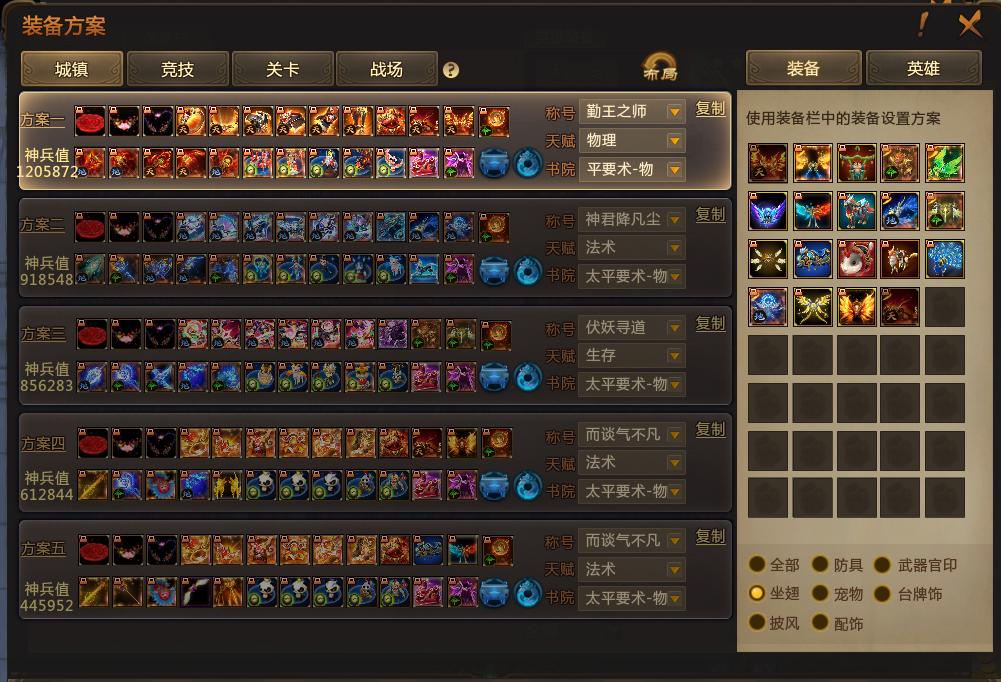Expand the 书院 dropdown in 方案五
This screenshot has height=682, width=1001.
(x=632, y=598)
